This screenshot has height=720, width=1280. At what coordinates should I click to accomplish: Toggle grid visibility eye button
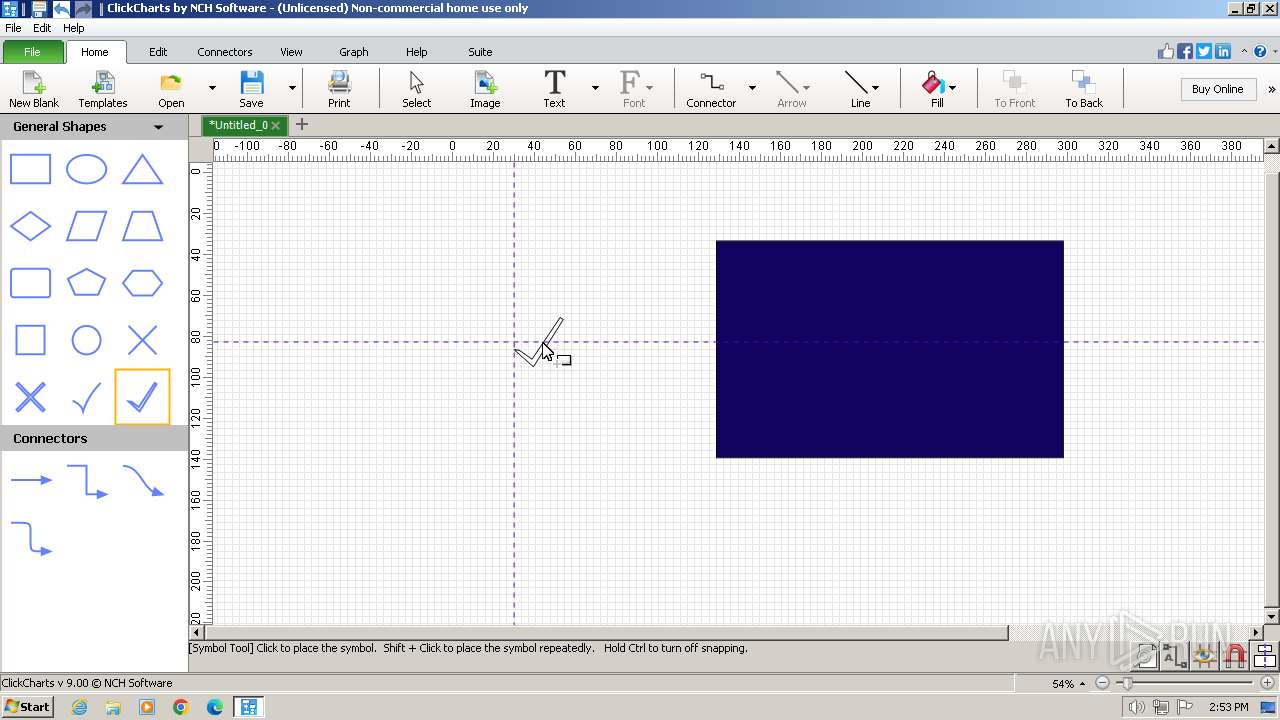click(1205, 656)
